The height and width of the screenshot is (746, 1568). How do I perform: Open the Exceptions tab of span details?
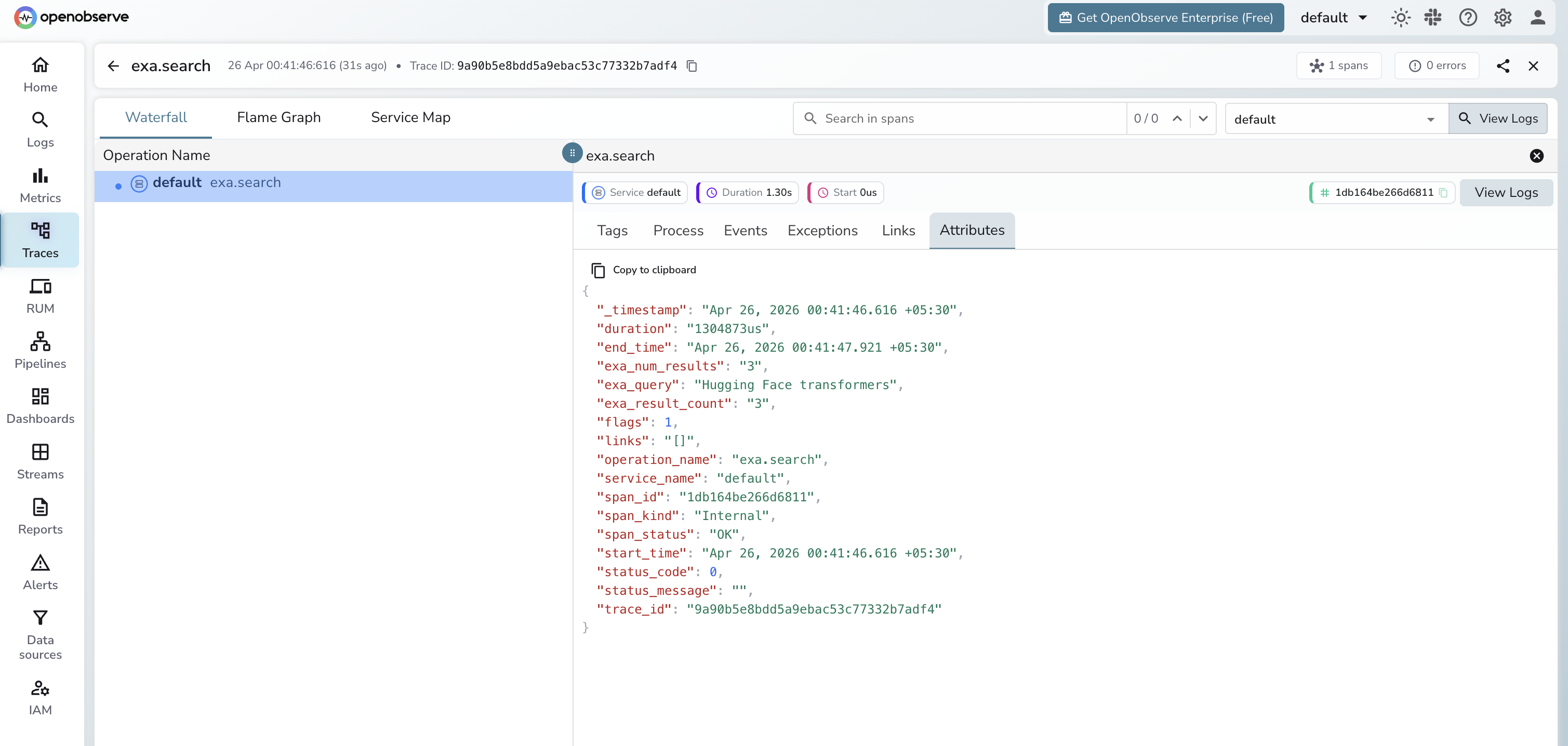point(822,231)
